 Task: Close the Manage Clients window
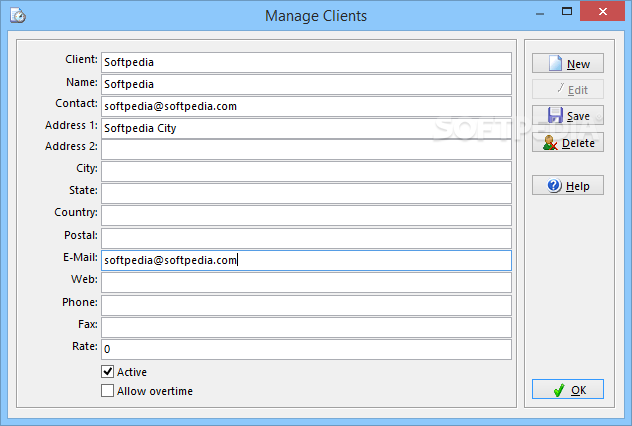pos(603,11)
